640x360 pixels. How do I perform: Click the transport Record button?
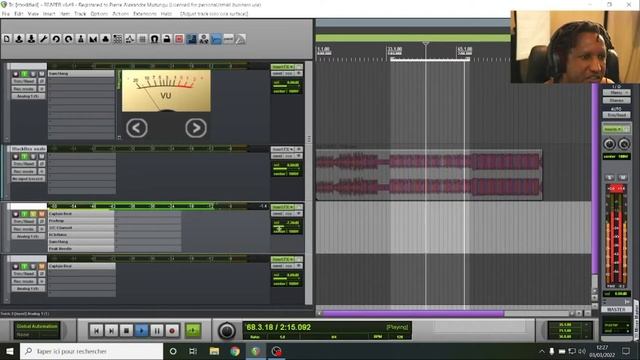tap(172, 331)
